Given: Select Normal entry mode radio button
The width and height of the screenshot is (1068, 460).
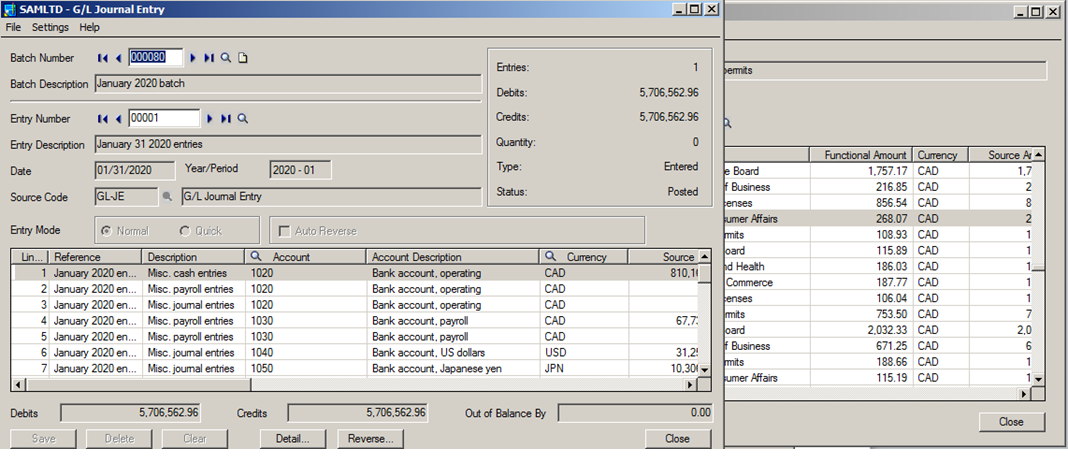Looking at the screenshot, I should click(x=107, y=231).
